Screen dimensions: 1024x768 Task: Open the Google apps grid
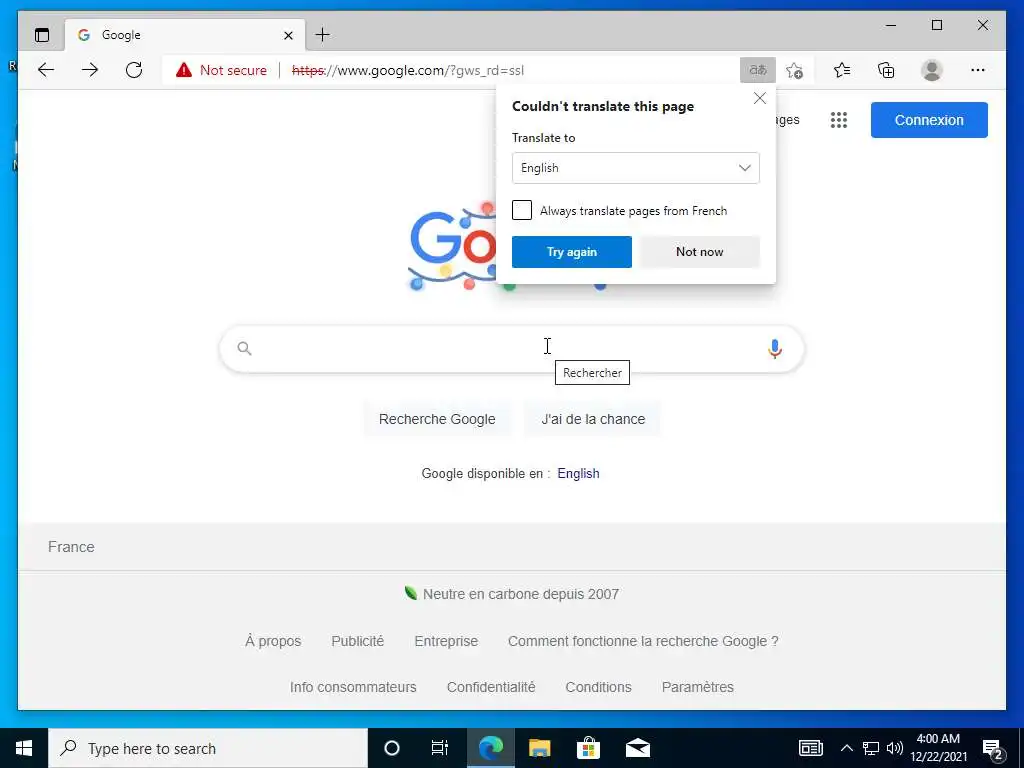pos(839,120)
